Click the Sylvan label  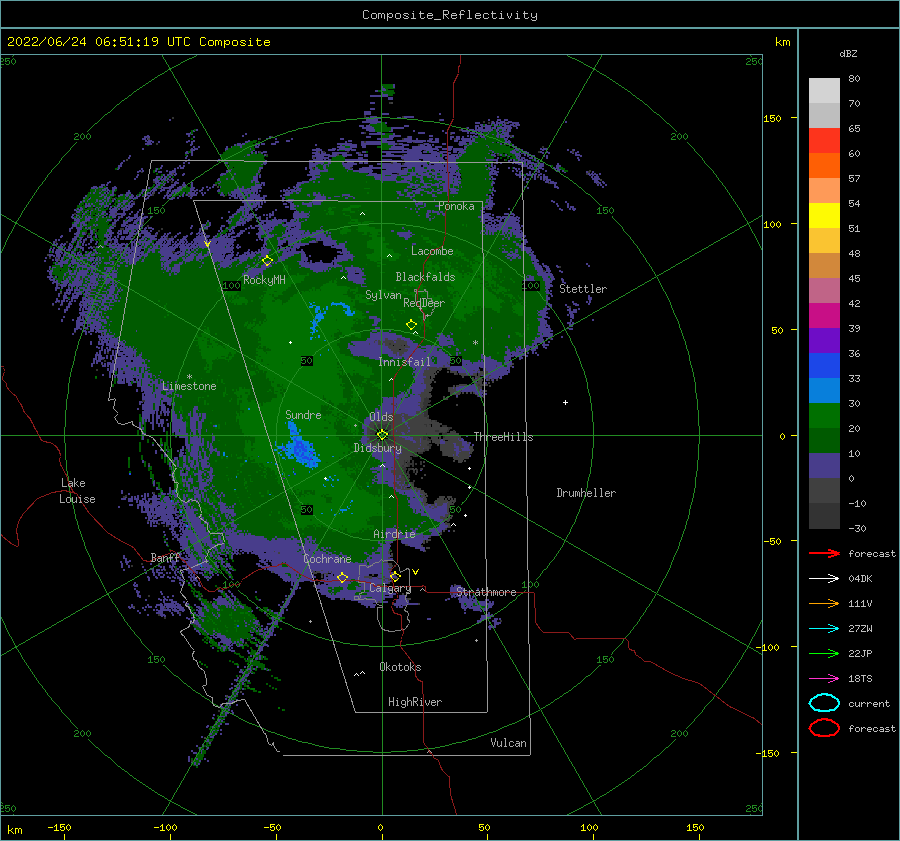383,295
